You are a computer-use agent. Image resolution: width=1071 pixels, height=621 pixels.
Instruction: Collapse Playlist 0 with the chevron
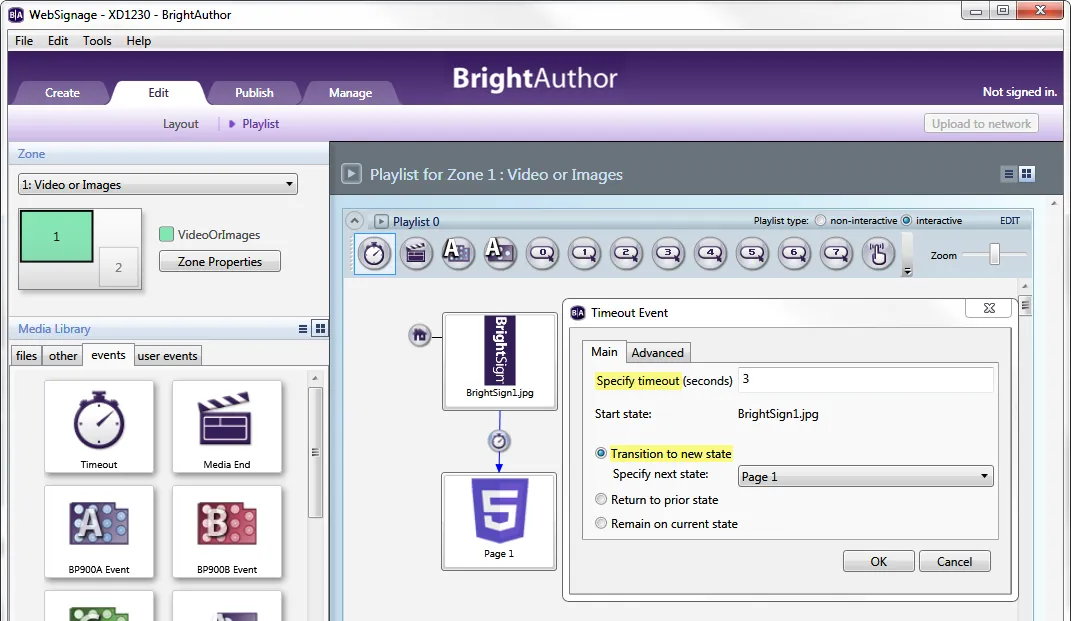[354, 221]
